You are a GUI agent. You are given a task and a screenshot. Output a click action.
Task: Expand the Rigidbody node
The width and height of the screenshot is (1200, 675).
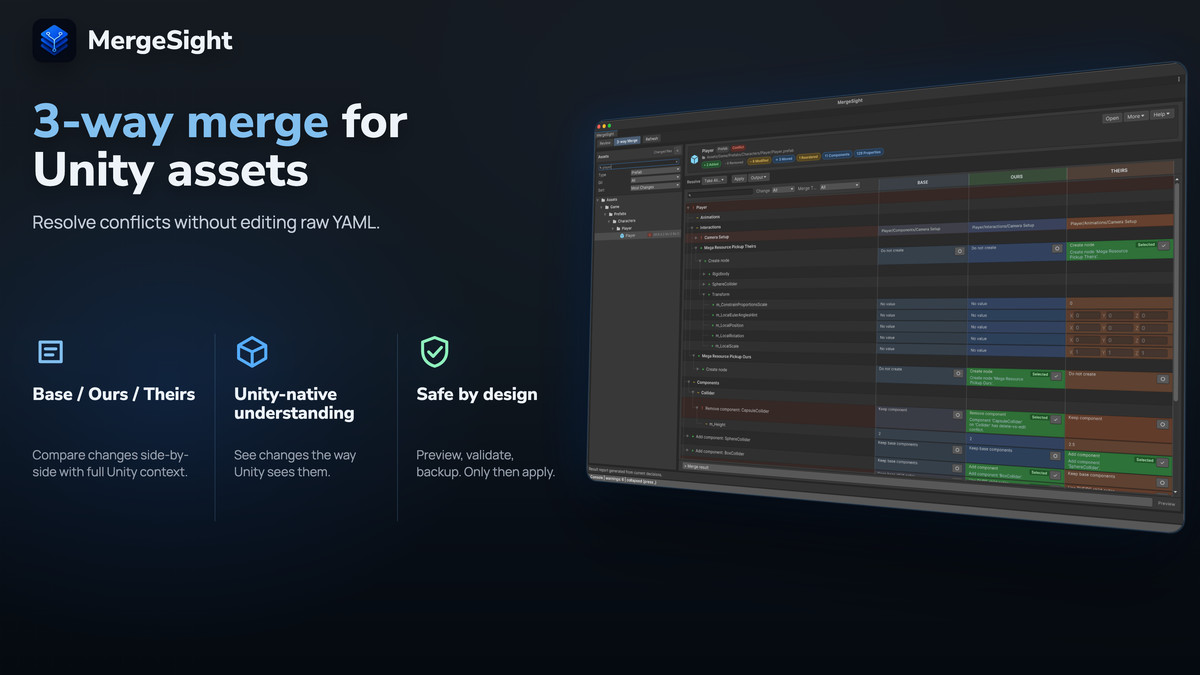(704, 274)
